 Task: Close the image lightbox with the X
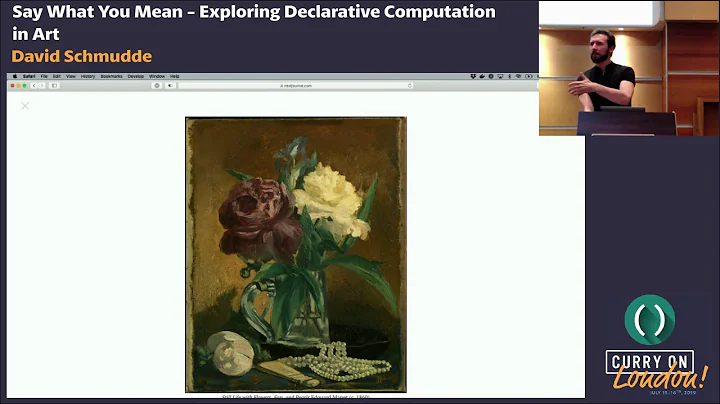pos(25,106)
